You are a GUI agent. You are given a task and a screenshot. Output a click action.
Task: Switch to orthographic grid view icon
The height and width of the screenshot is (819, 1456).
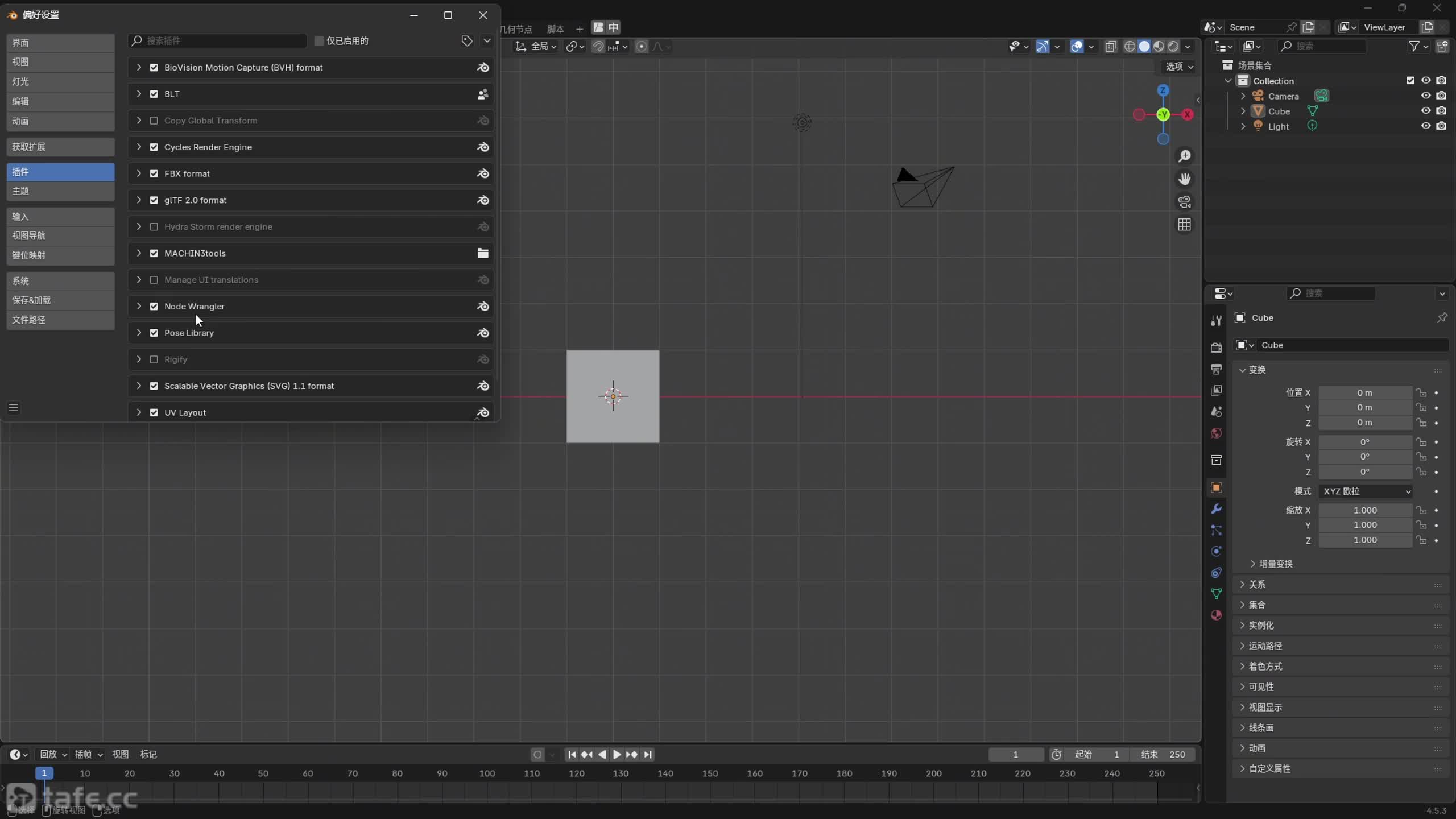tap(1185, 225)
